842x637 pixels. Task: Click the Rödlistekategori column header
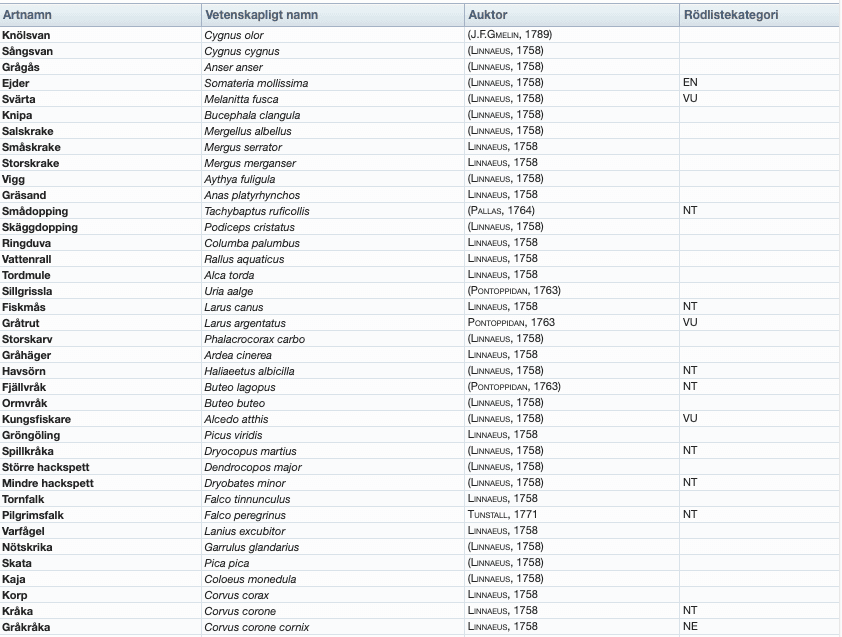coord(730,15)
